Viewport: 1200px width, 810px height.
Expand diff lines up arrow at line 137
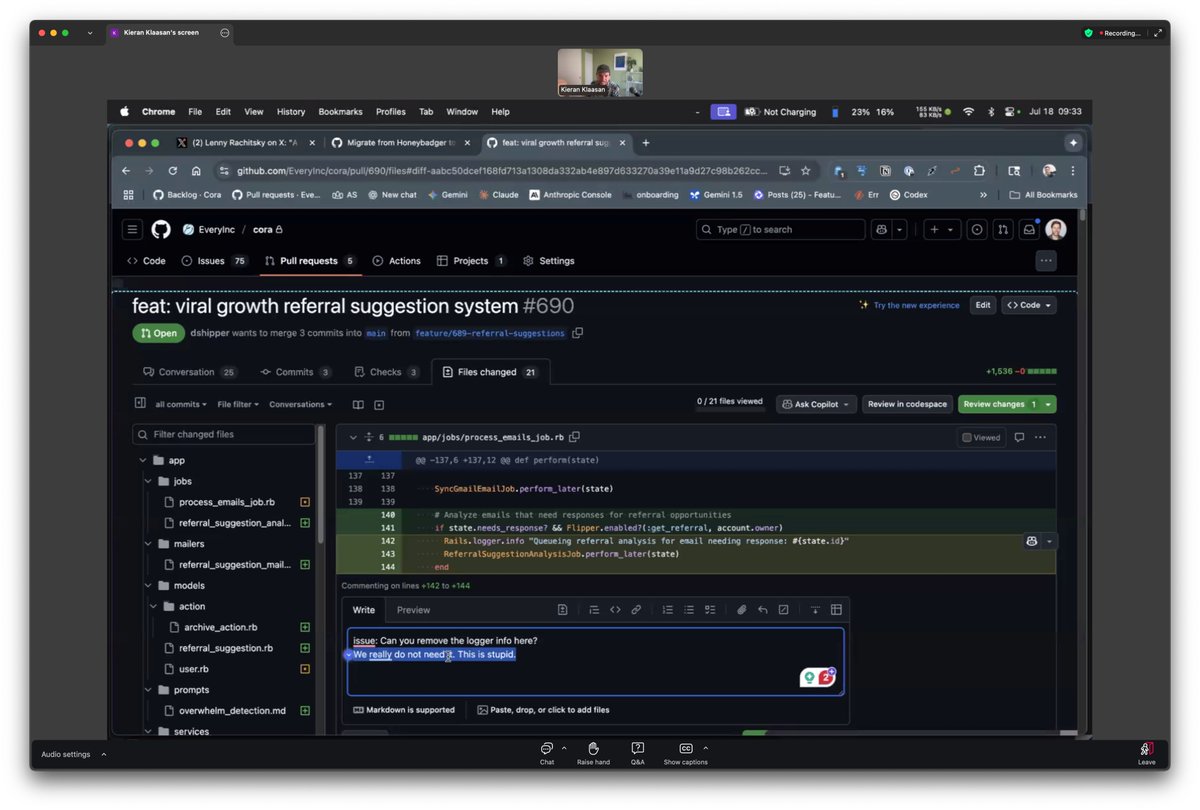click(369, 459)
